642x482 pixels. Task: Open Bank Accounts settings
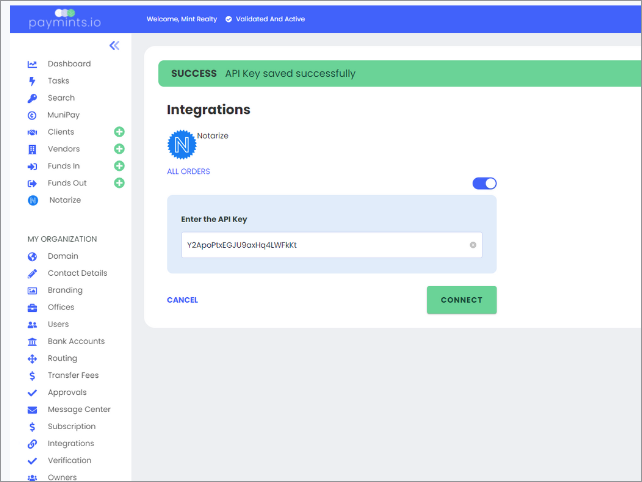point(76,341)
